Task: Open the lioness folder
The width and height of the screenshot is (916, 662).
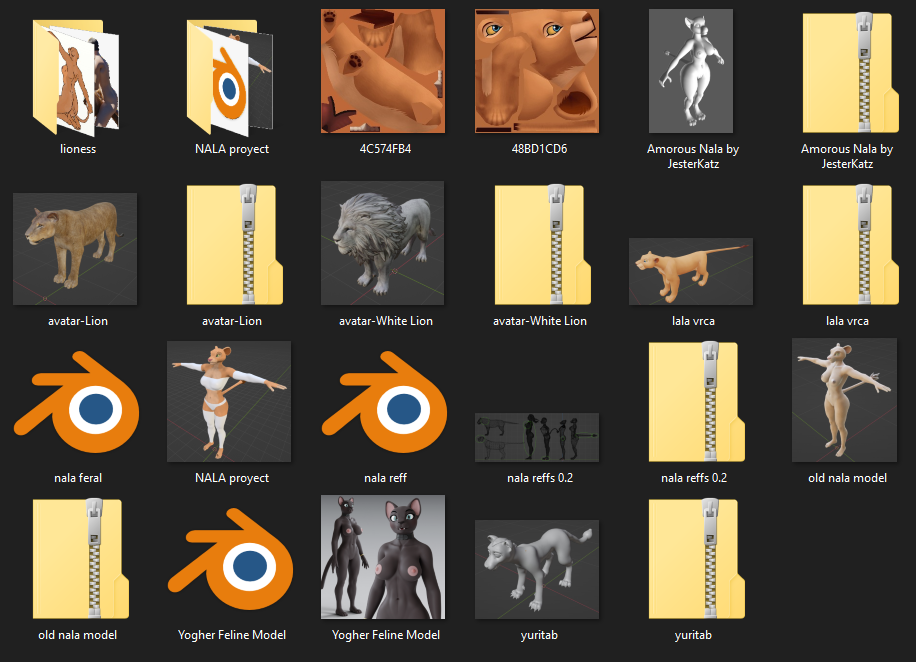Action: tap(77, 77)
